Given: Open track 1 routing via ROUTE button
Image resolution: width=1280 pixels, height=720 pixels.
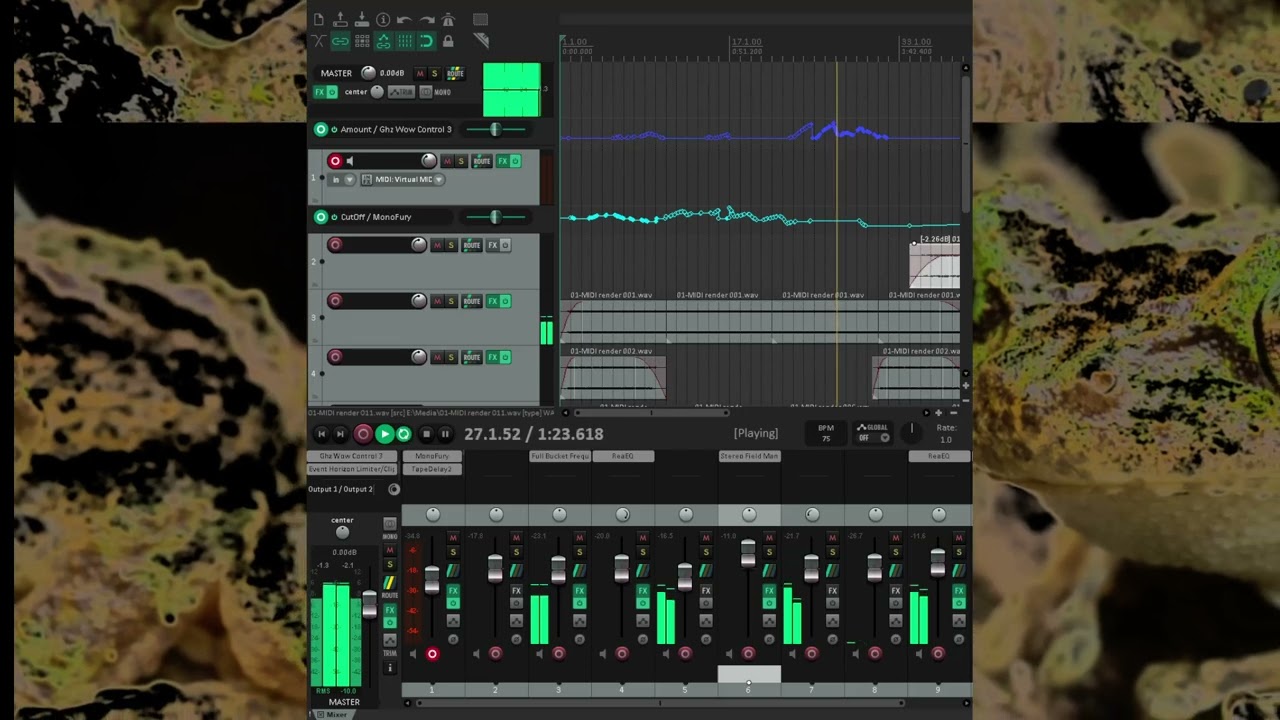Looking at the screenshot, I should [x=482, y=161].
